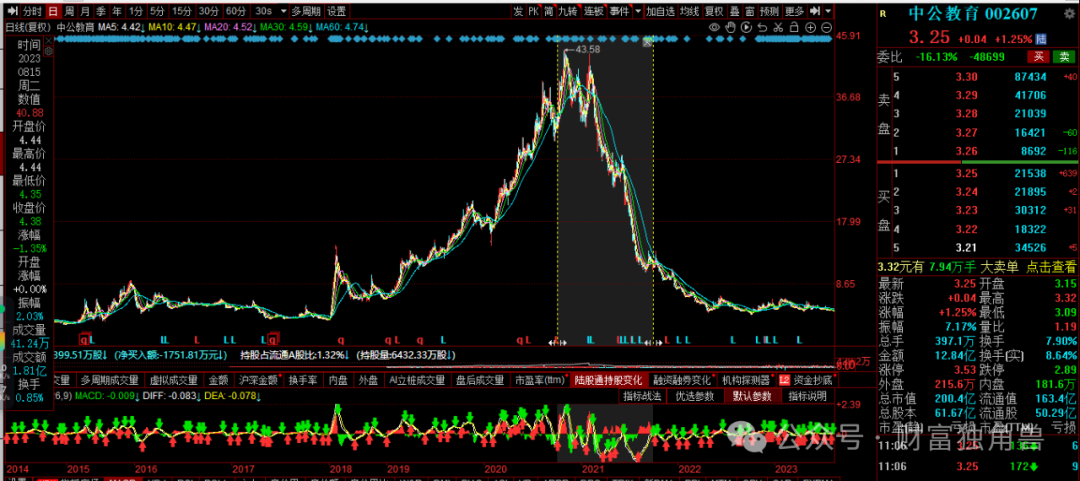Click the undo arrow icon above the chart
The width and height of the screenshot is (1080, 481).
pos(761,27)
